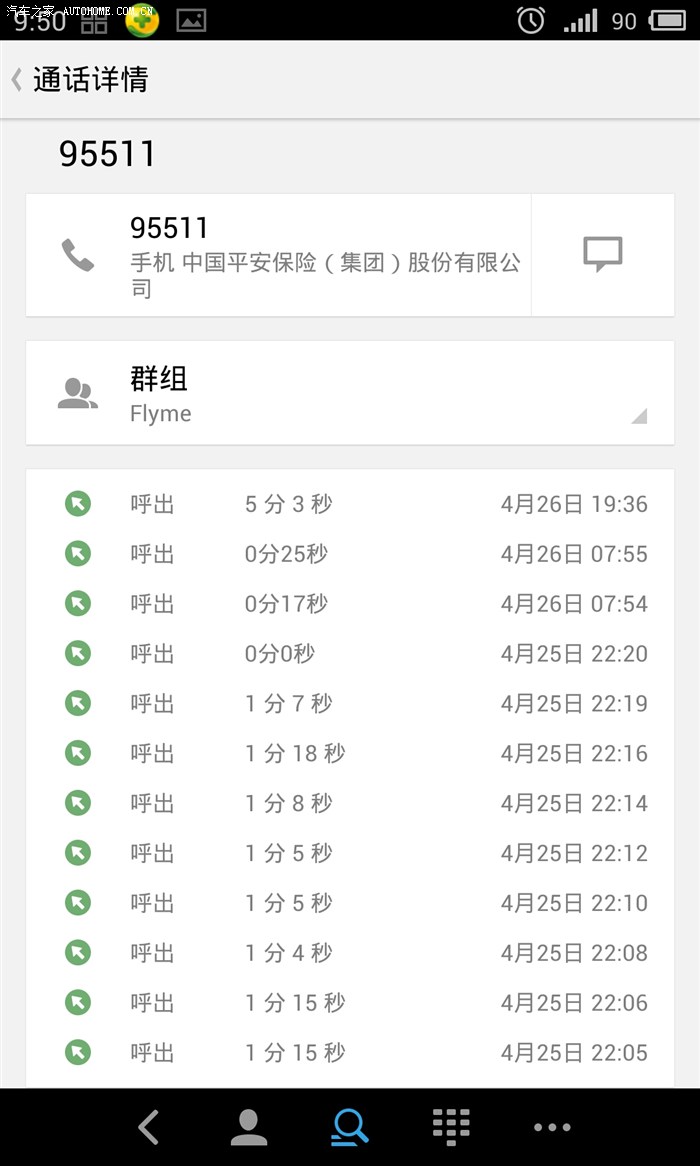Tap the green outgoing-call icon on 19:36 entry
Image resolution: width=700 pixels, height=1166 pixels.
pyautogui.click(x=77, y=503)
